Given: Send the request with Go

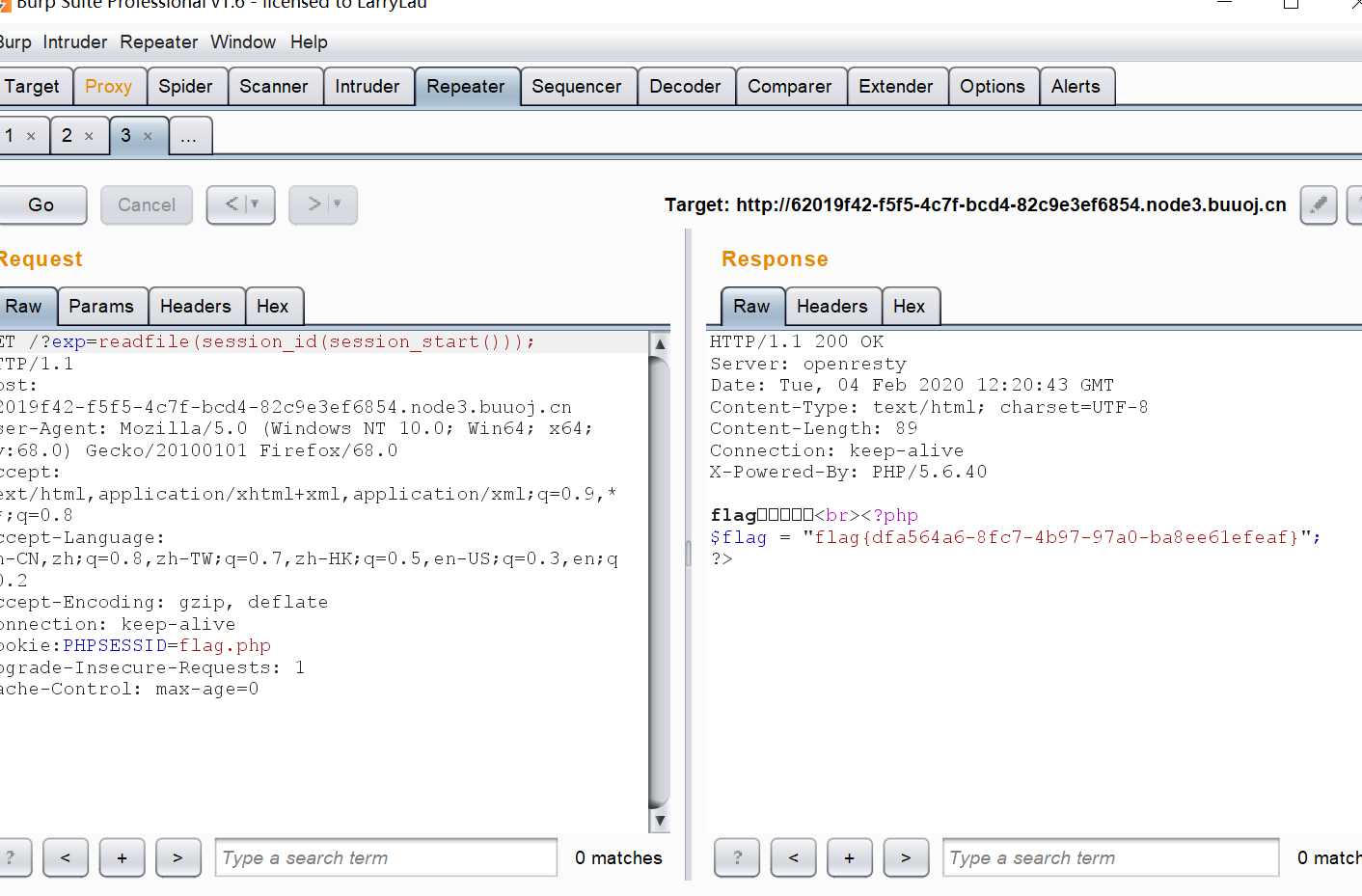Looking at the screenshot, I should [41, 204].
